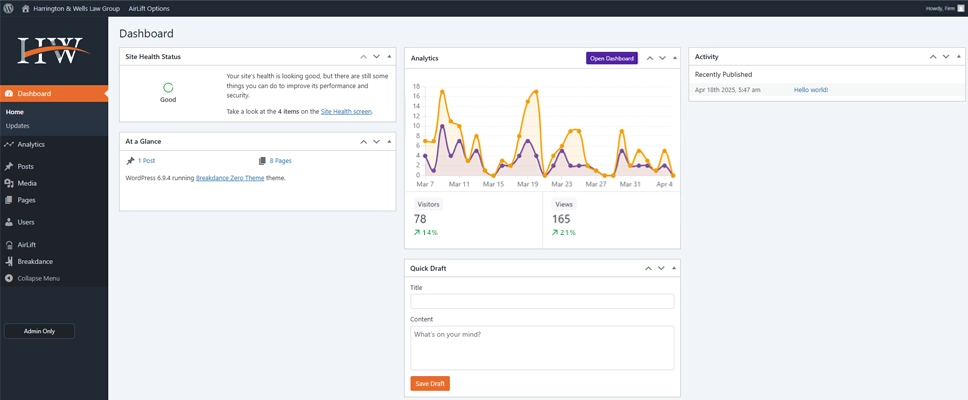Open the Breakdance Zero Theme link

pyautogui.click(x=230, y=178)
